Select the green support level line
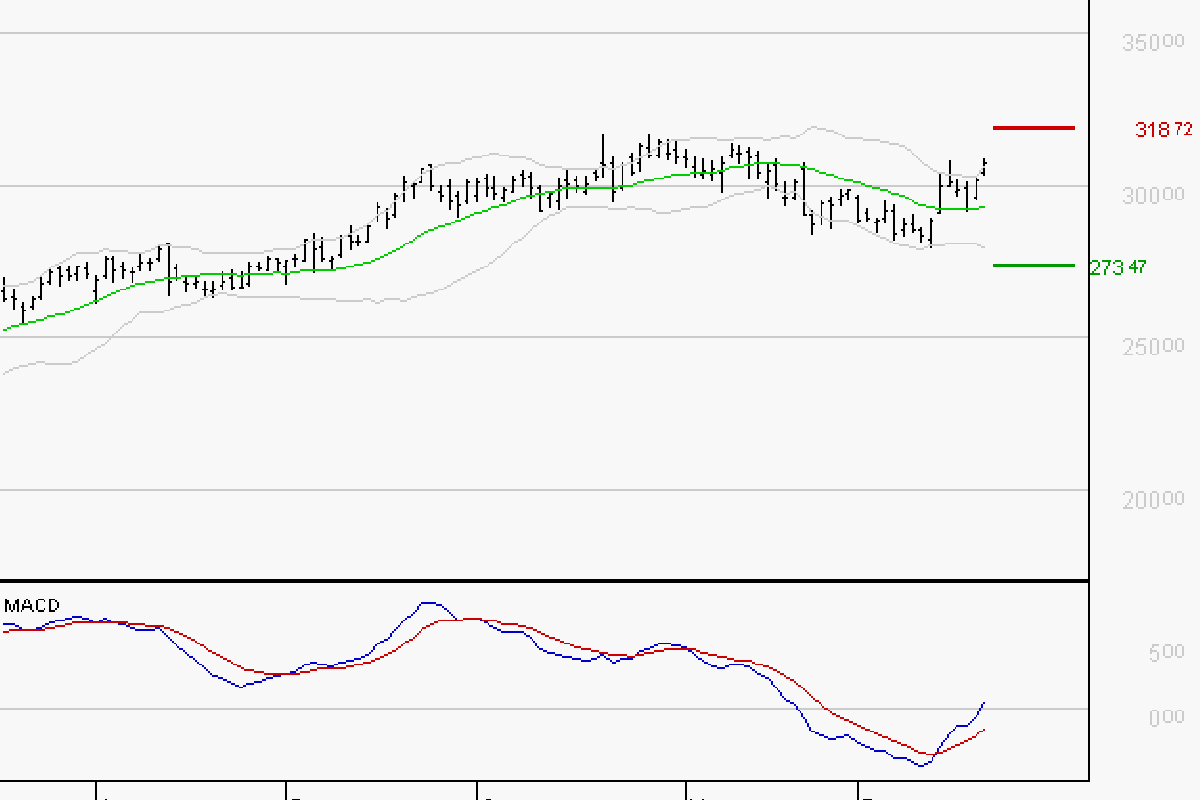This screenshot has height=800, width=1200. tap(1033, 266)
